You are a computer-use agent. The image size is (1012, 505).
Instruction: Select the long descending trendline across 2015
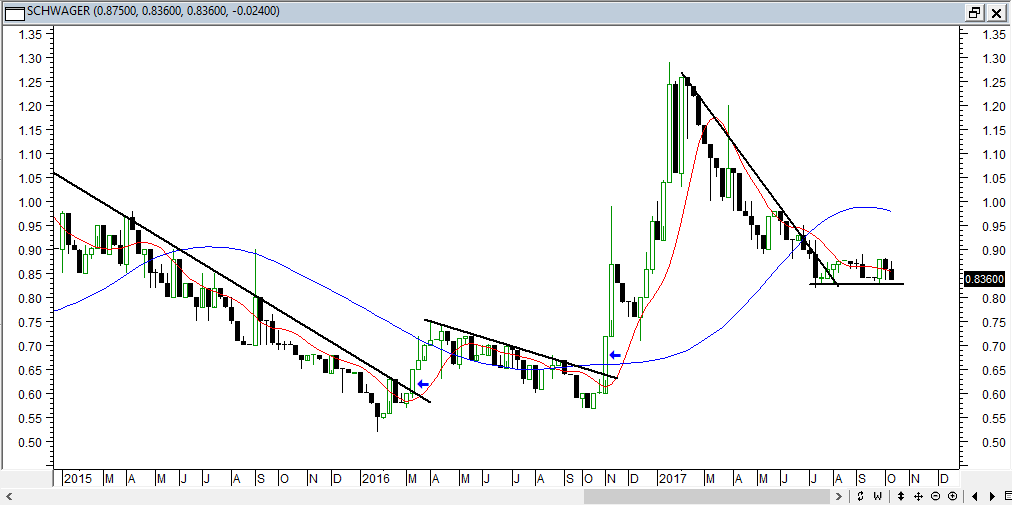tap(241, 287)
